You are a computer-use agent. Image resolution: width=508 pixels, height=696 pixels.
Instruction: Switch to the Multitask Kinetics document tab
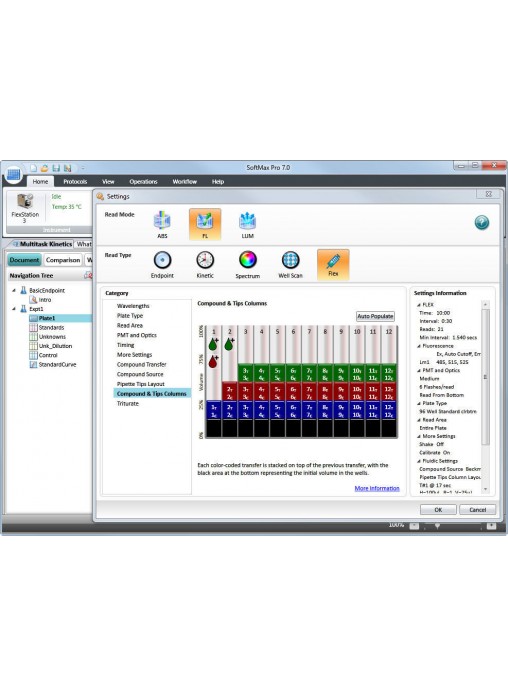[42, 244]
